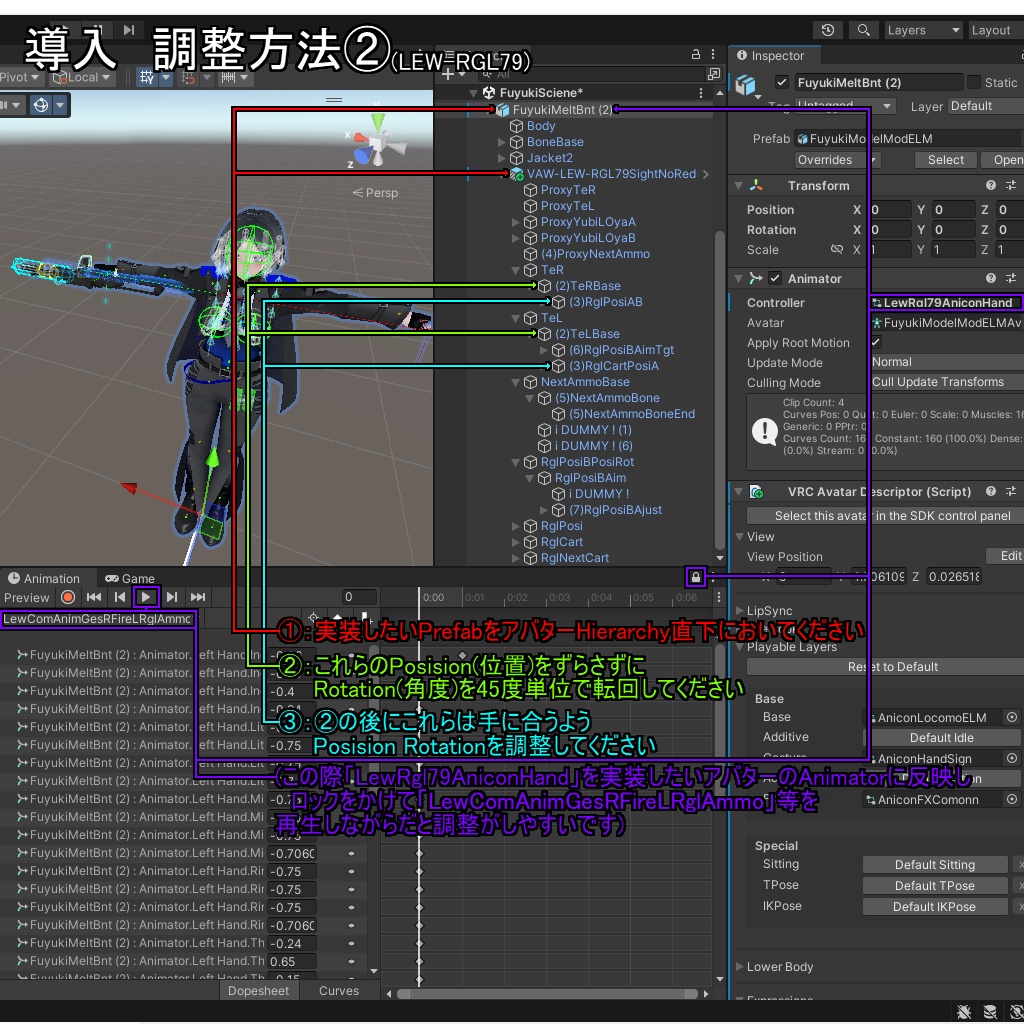Enable animation recording with red record button

[67, 597]
